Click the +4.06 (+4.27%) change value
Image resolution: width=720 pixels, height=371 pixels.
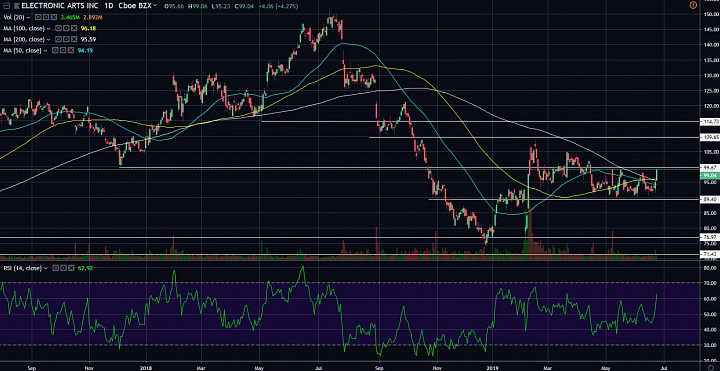pos(278,6)
